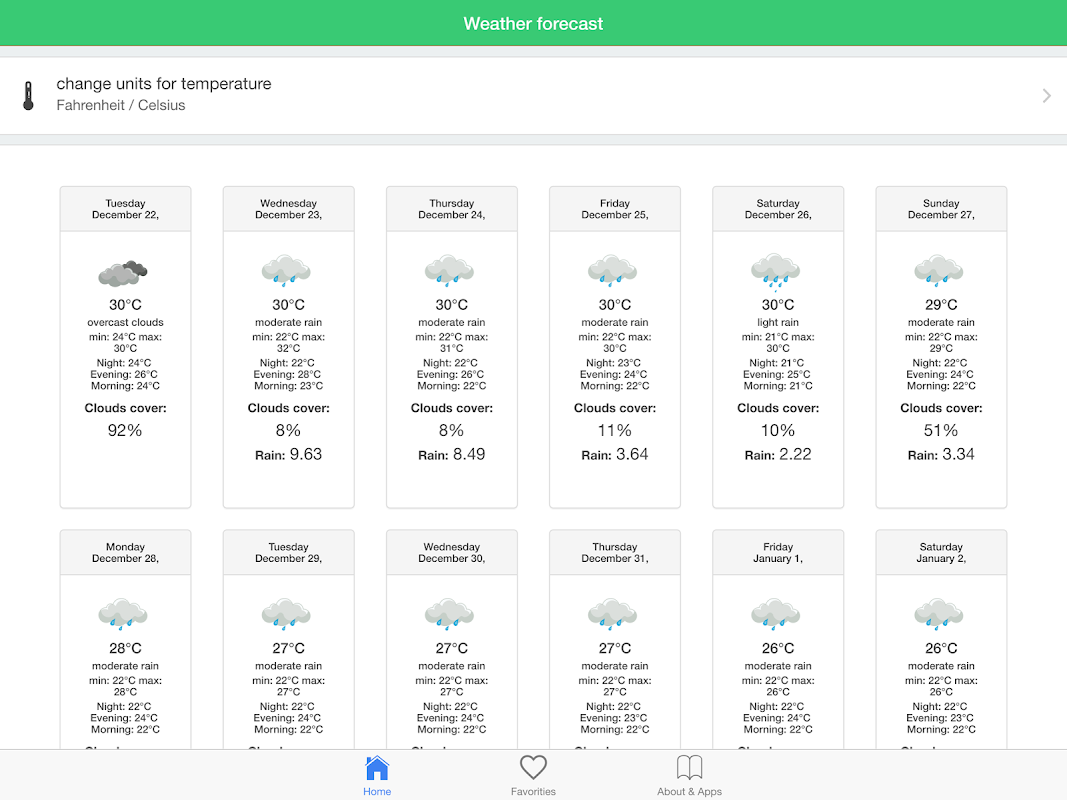Viewport: 1067px width, 800px height.
Task: Select Thursday December 24 card header
Action: 452,209
